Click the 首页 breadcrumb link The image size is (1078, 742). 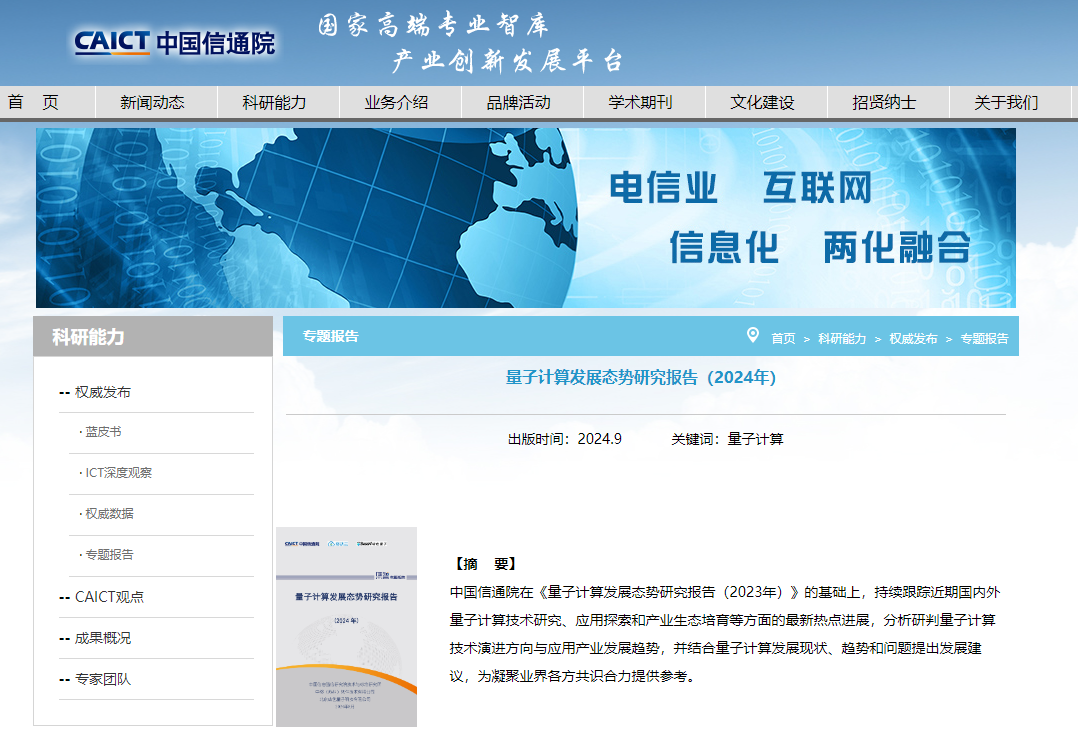[x=783, y=338]
